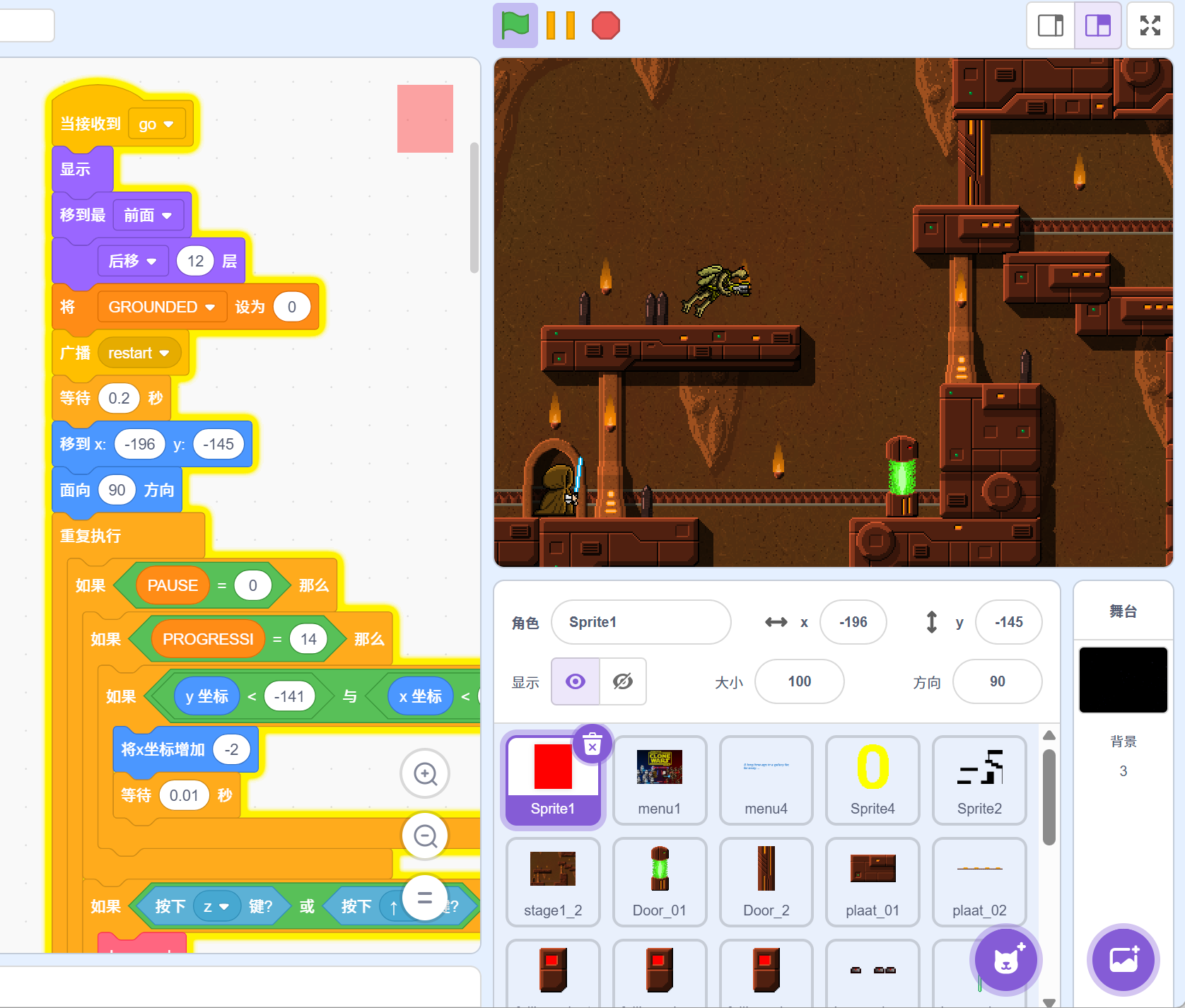Zoom in on the code workspace
The height and width of the screenshot is (1008, 1185).
pos(425,774)
